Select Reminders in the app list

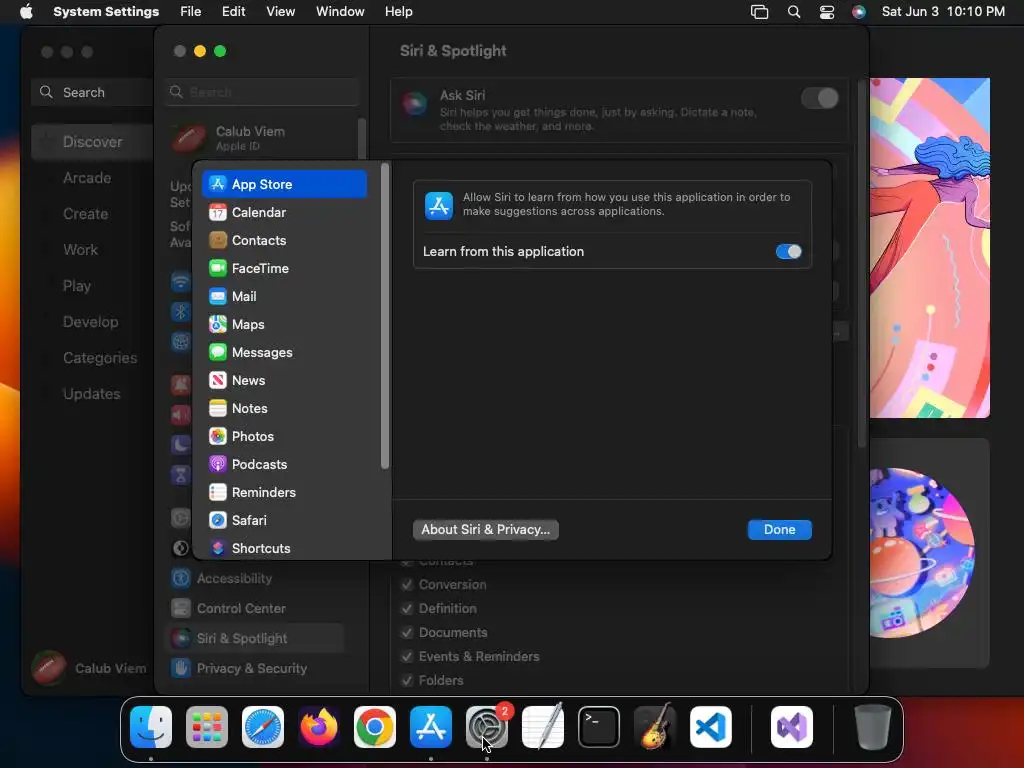(x=284, y=492)
